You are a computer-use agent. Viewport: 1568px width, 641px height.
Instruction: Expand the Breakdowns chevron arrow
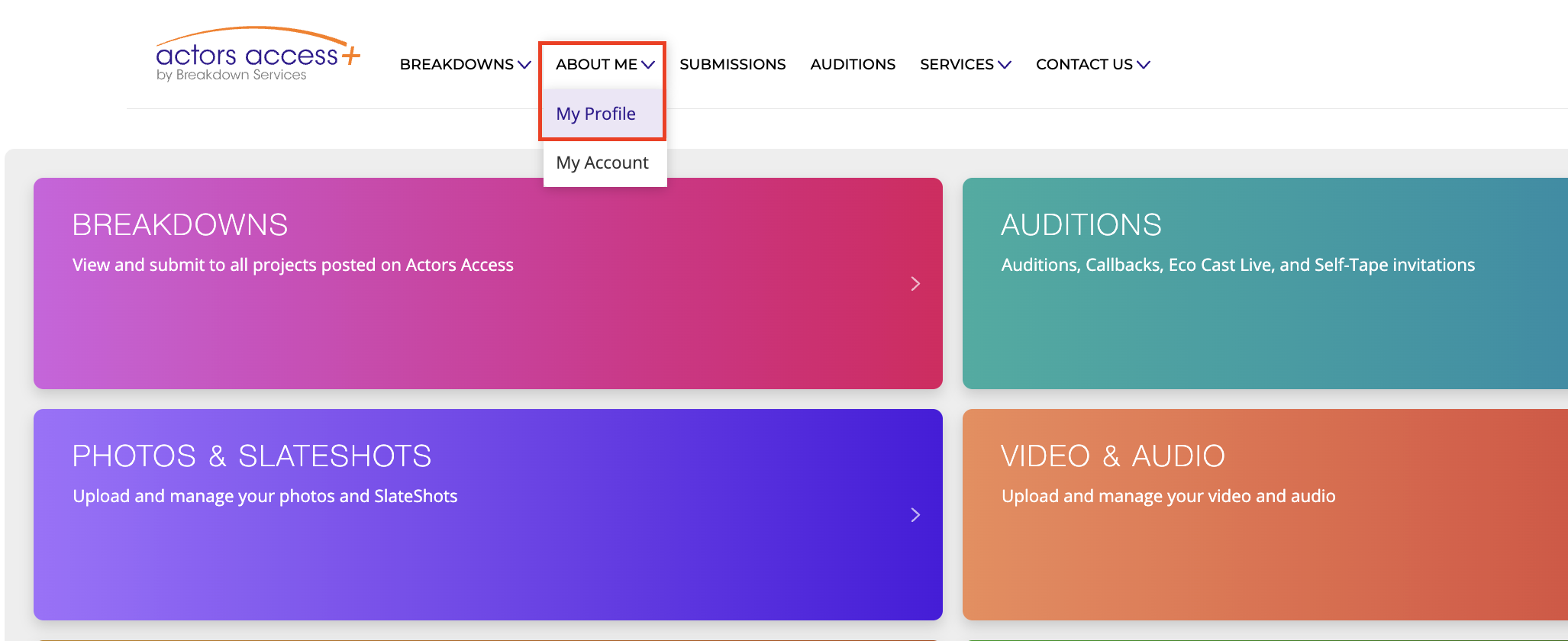(524, 65)
